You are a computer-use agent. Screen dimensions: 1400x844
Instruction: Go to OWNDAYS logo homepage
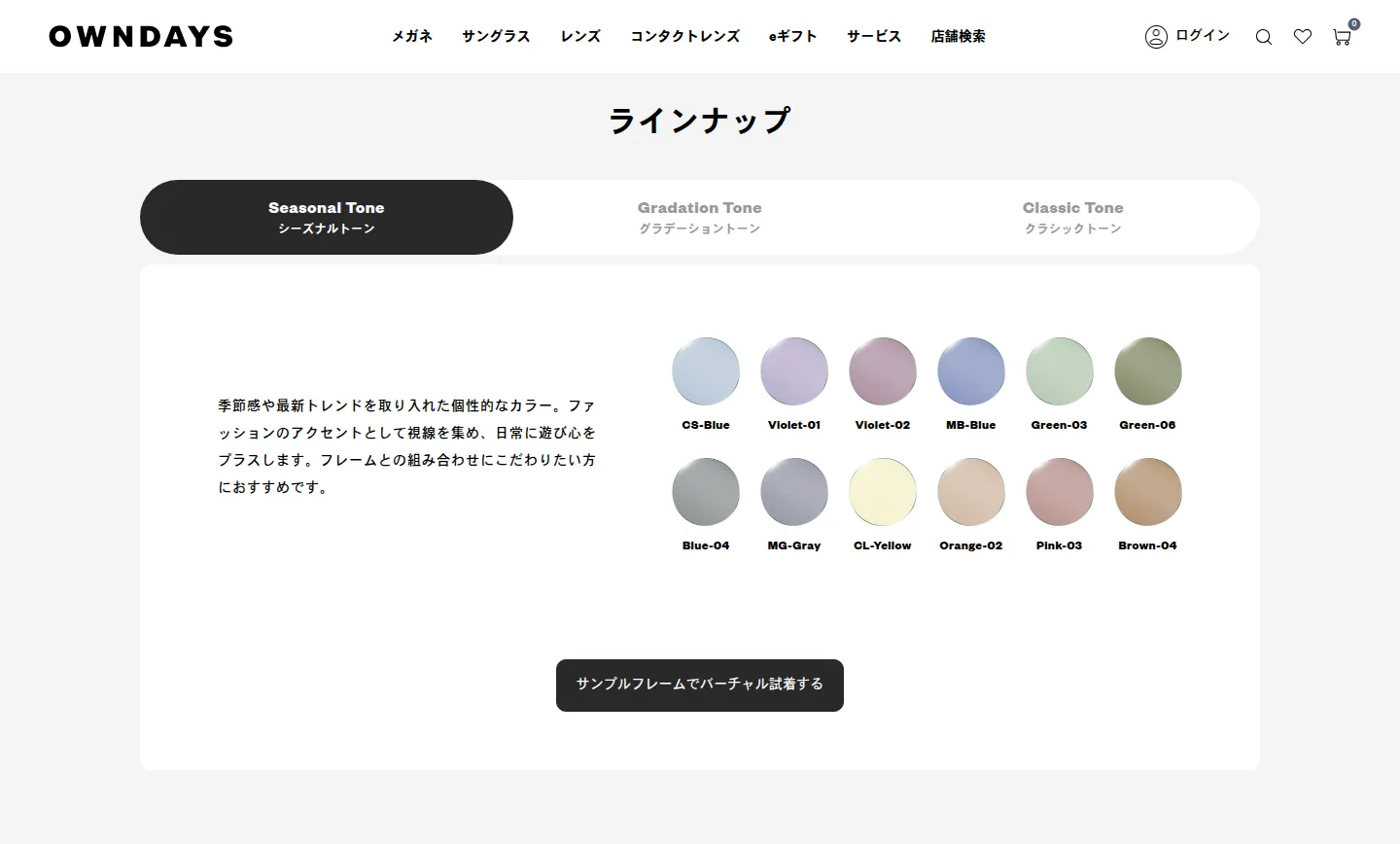coord(141,37)
